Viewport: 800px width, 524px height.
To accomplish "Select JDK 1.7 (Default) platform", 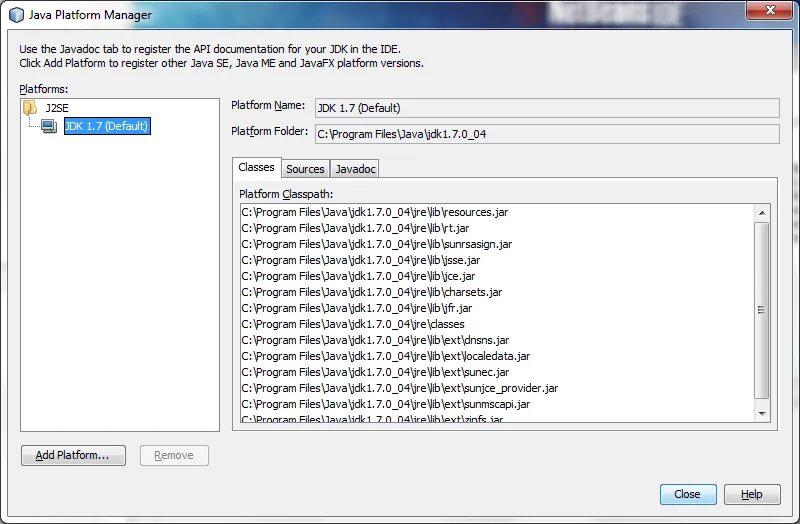I will coord(107,126).
